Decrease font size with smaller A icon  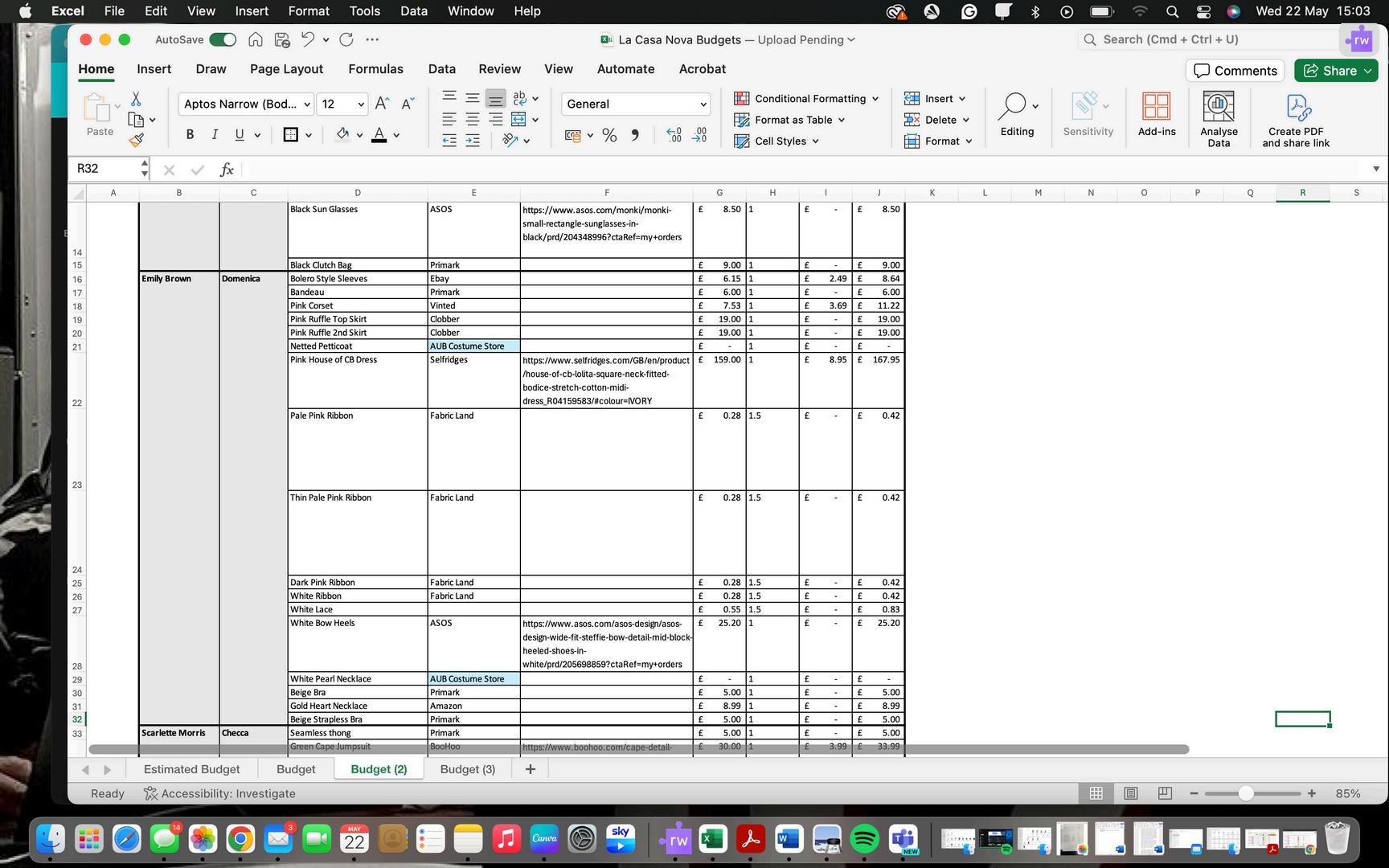click(408, 104)
